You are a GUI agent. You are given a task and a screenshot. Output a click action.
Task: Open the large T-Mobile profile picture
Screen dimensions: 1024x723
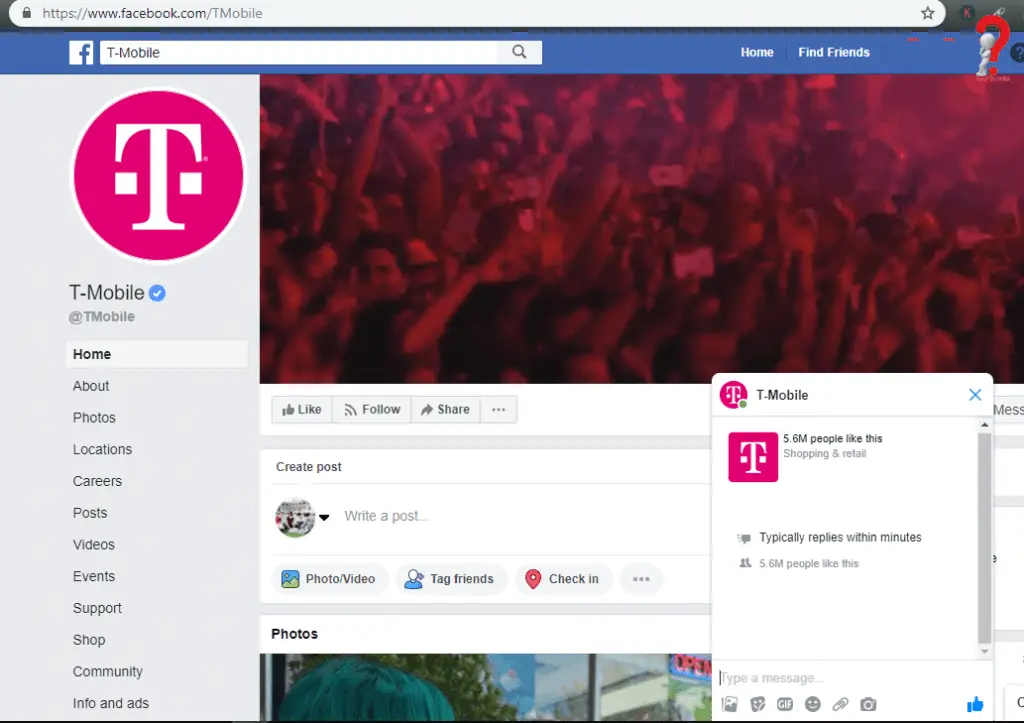click(x=159, y=176)
